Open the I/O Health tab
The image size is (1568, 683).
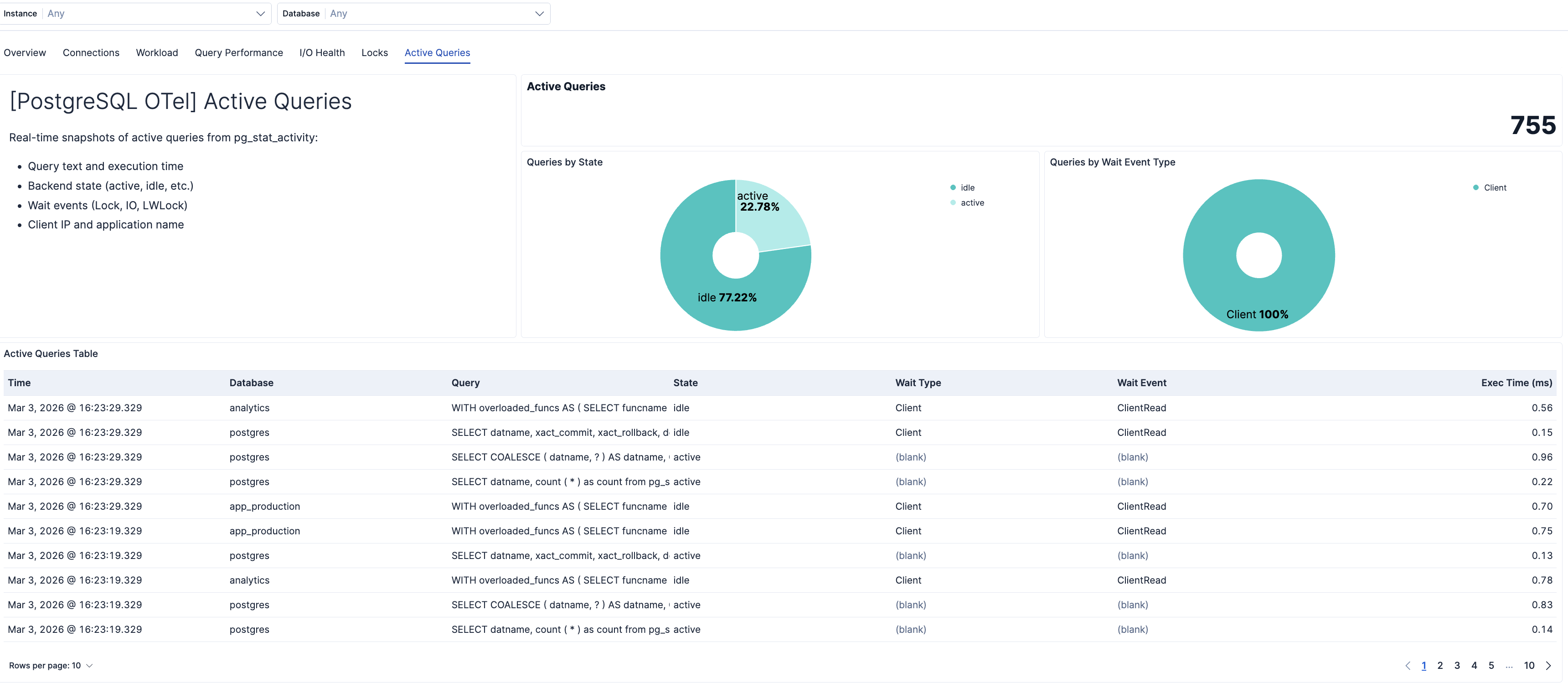pyautogui.click(x=322, y=52)
